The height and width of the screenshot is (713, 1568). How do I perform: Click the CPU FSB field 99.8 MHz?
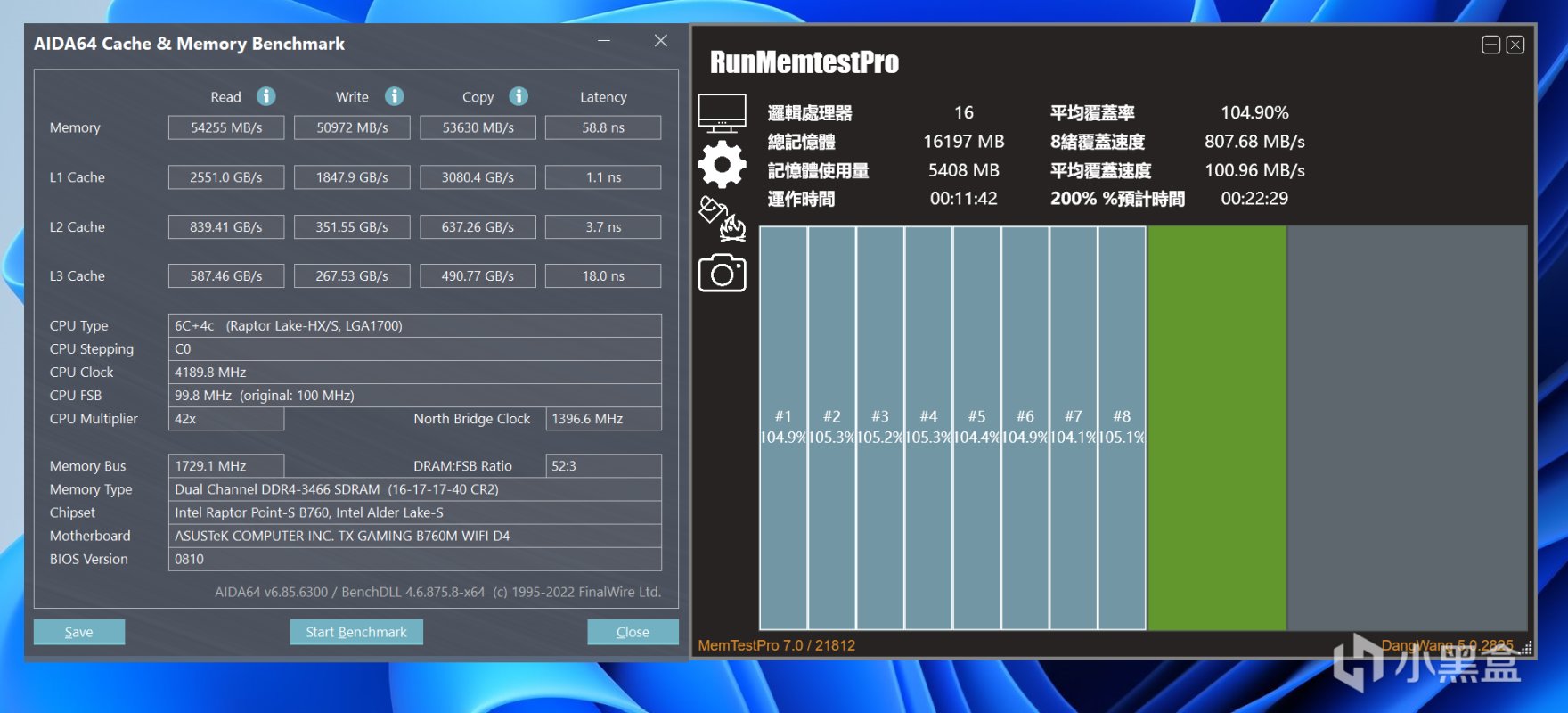pos(415,395)
